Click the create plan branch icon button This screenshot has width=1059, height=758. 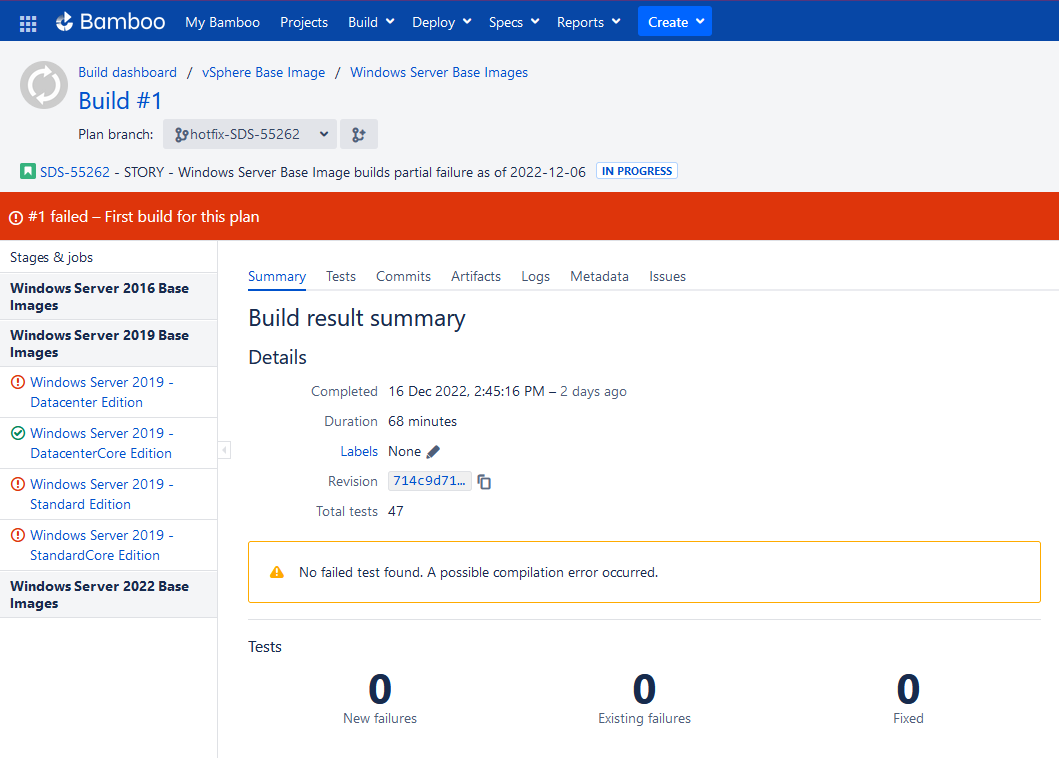point(359,134)
